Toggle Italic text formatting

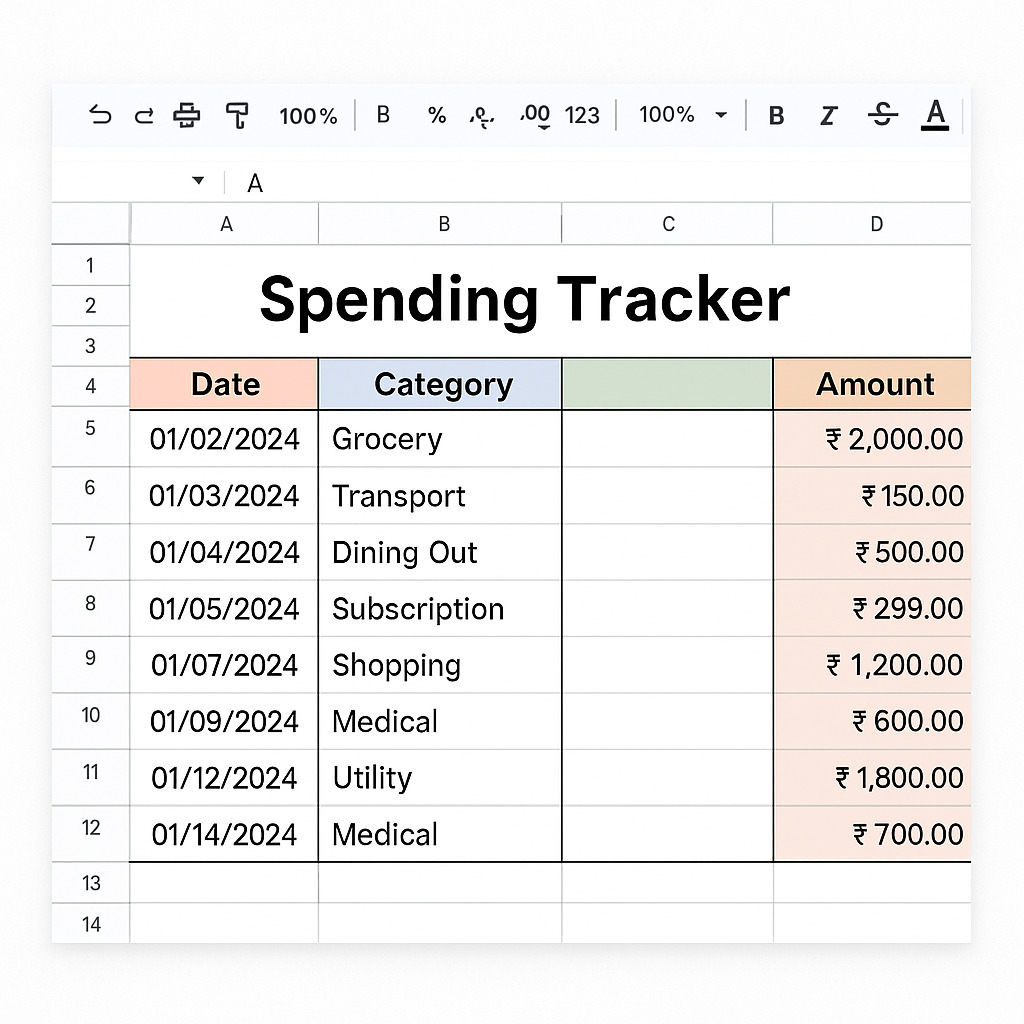(x=828, y=116)
